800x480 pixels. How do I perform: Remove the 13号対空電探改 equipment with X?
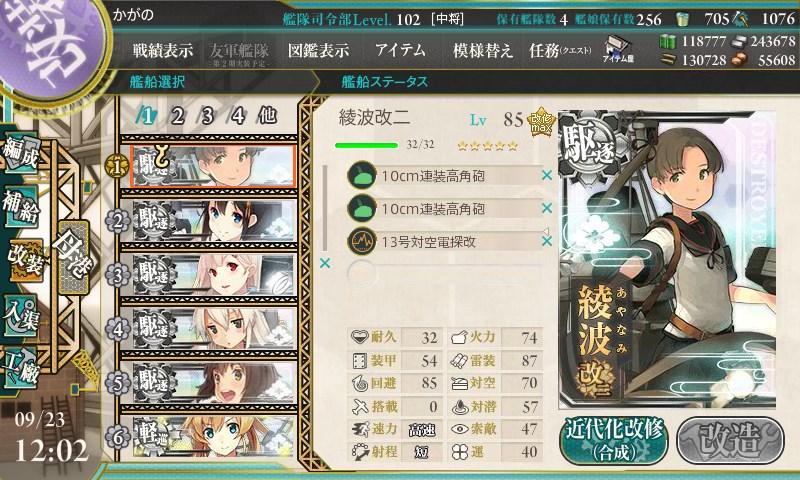tap(546, 241)
